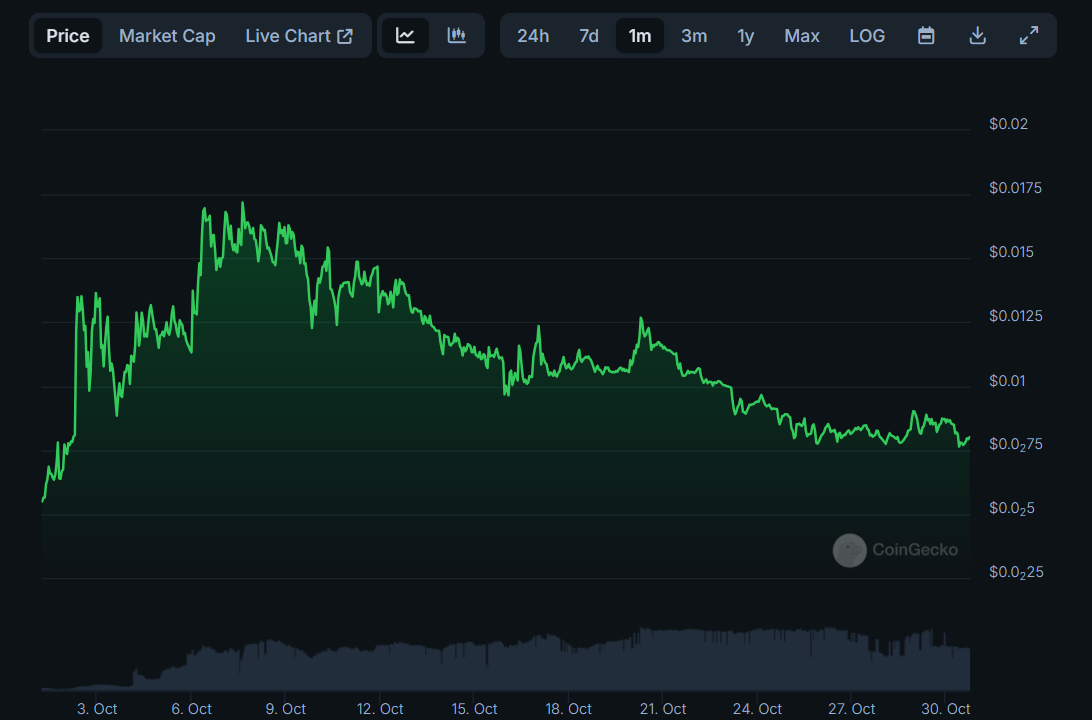Viewport: 1092px width, 720px height.
Task: Download chart data icon
Action: coord(977,36)
